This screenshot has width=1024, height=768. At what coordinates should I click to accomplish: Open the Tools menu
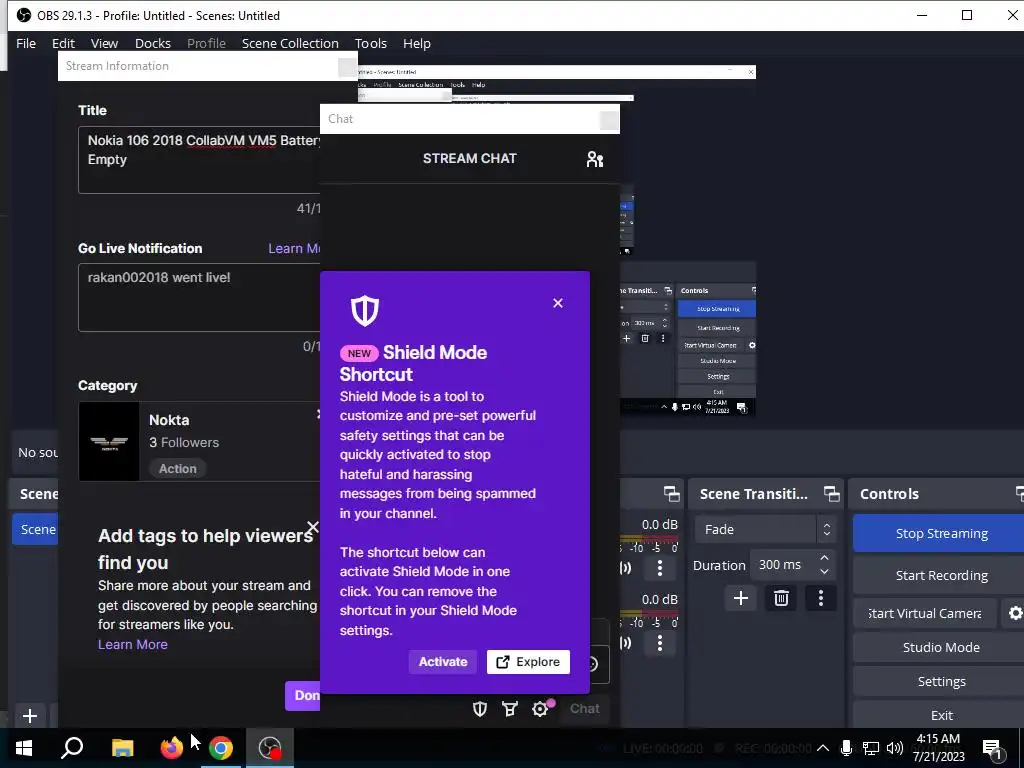(371, 43)
